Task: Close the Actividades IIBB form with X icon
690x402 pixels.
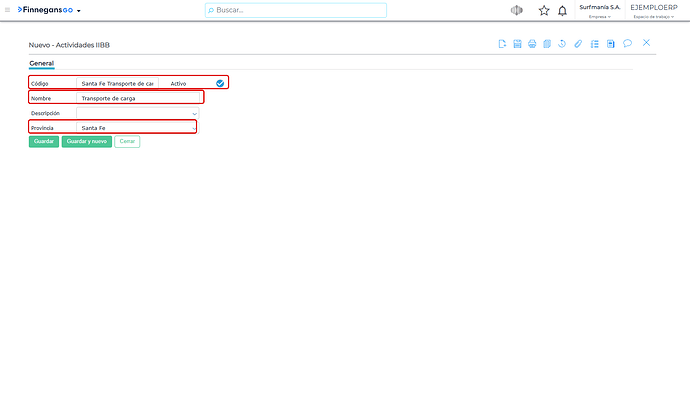Action: point(646,43)
